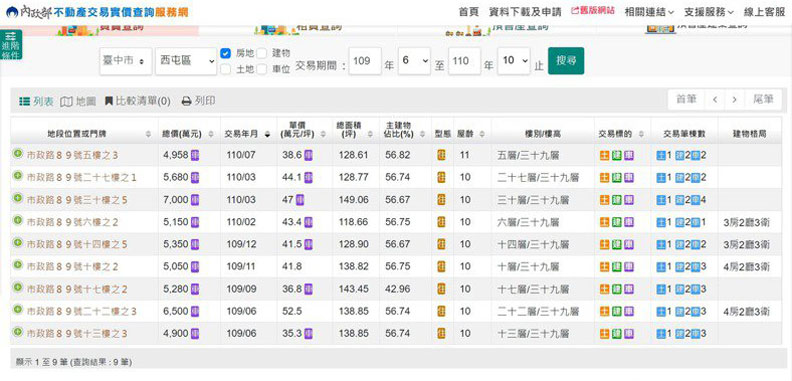Viewport: 792px width, 381px height.
Task: Open the end month dropdown showing 10
Action: click(x=514, y=61)
